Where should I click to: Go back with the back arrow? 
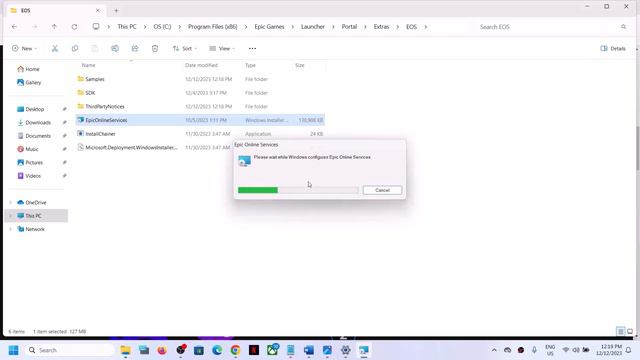point(14,27)
